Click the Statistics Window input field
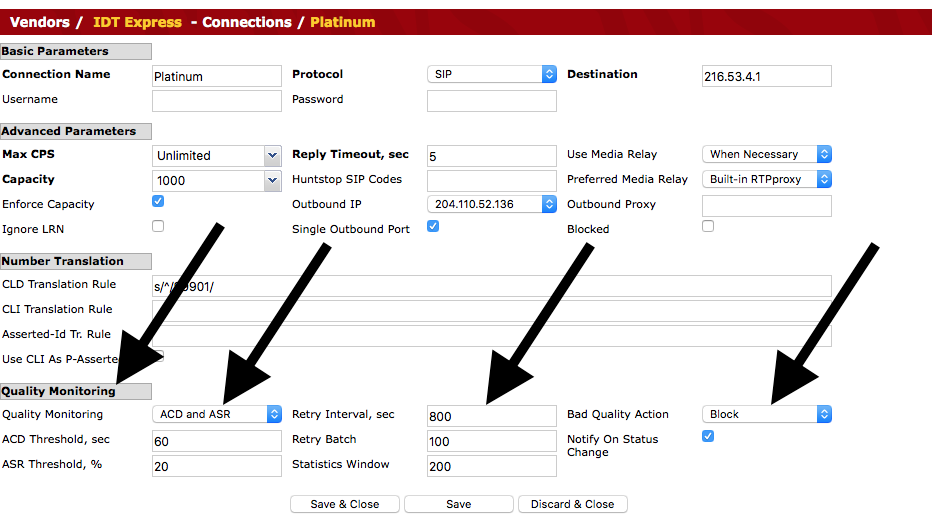 [492, 466]
